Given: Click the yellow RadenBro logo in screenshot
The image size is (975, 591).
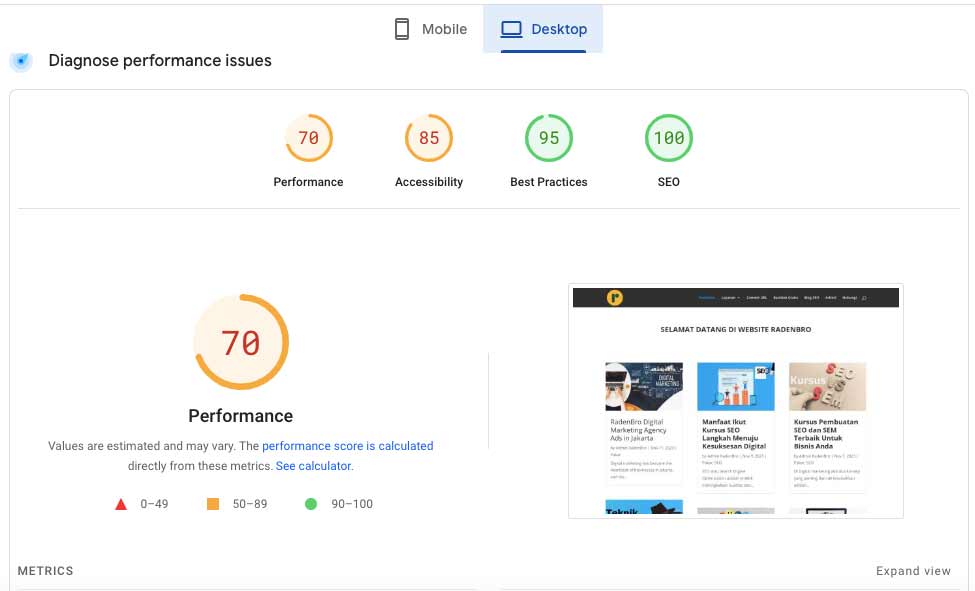Looking at the screenshot, I should click(x=614, y=297).
